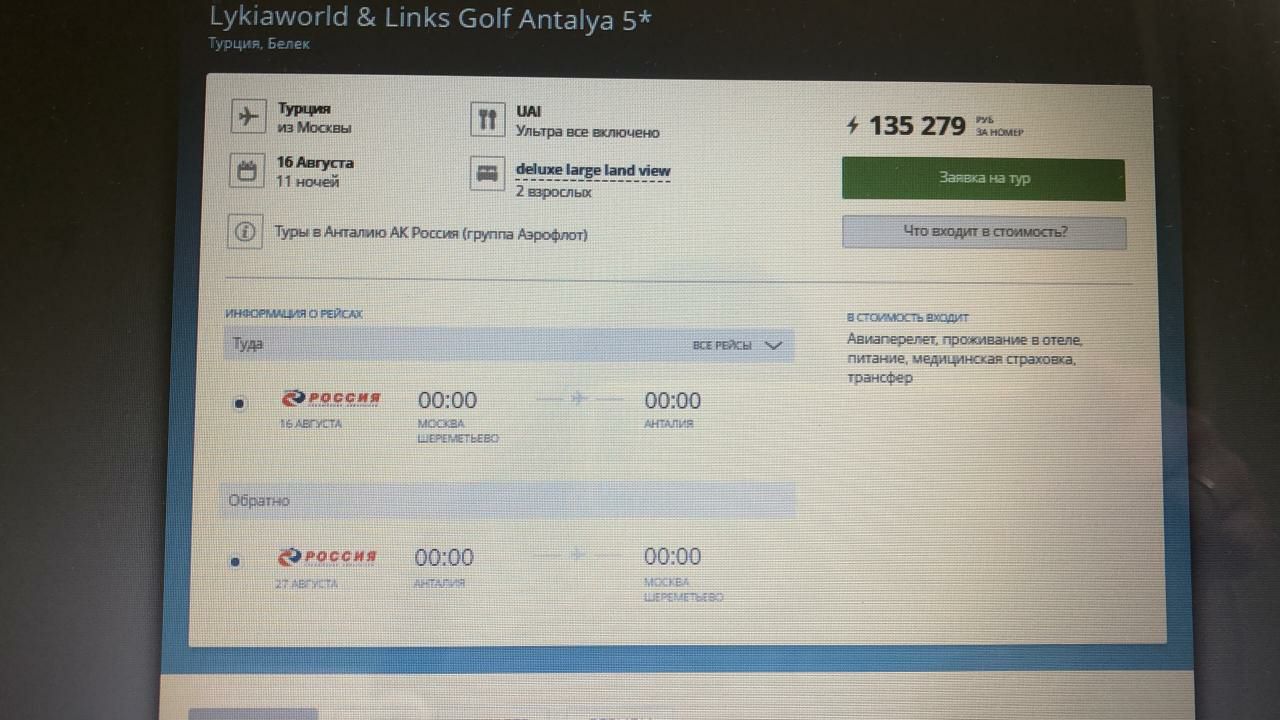Click the Информация о рейсах heading
The image size is (1280, 720).
(294, 314)
